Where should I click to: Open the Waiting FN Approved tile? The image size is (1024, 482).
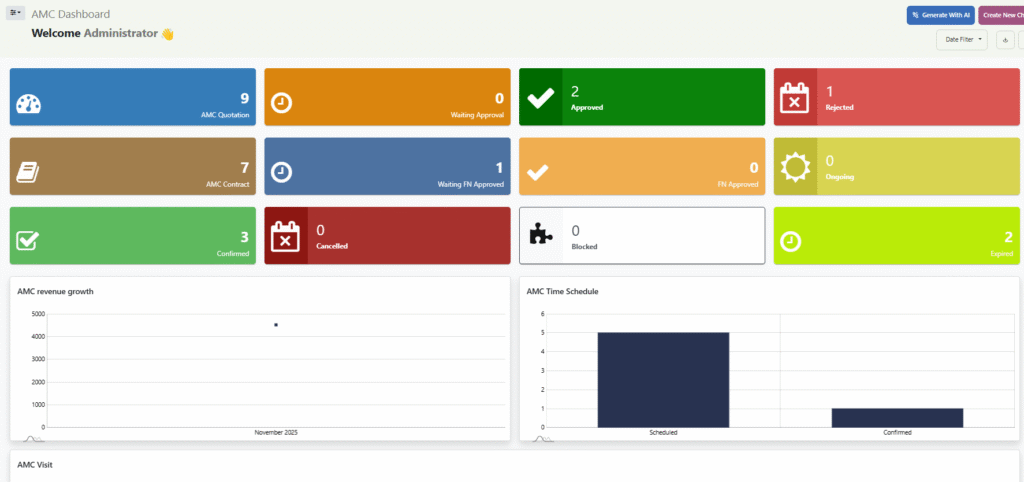click(x=387, y=166)
